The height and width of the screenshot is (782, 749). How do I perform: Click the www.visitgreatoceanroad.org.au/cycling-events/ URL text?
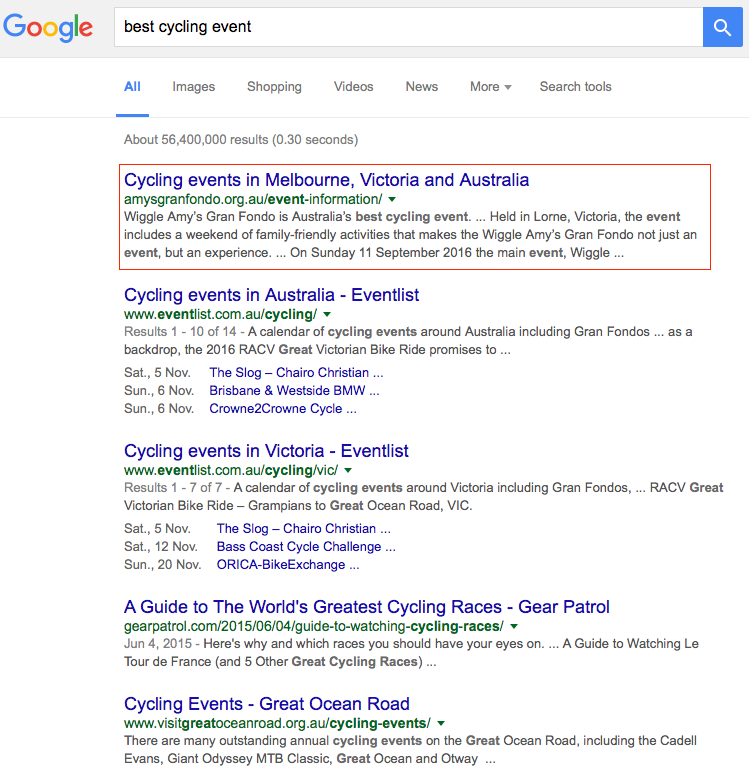tap(277, 724)
